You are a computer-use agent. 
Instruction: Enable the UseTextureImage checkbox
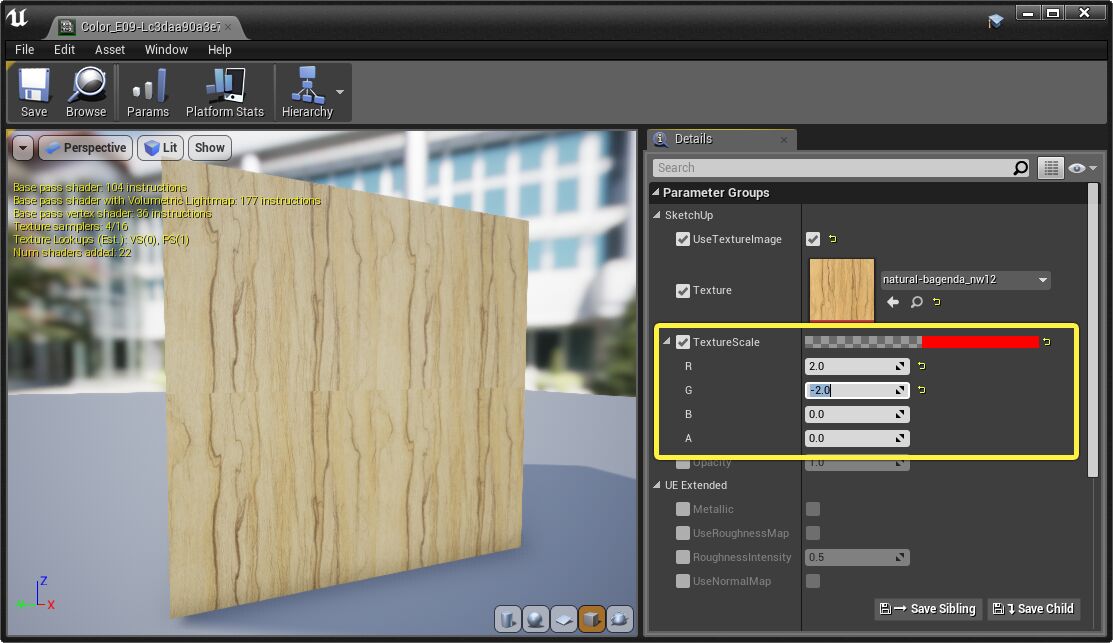[x=683, y=239]
